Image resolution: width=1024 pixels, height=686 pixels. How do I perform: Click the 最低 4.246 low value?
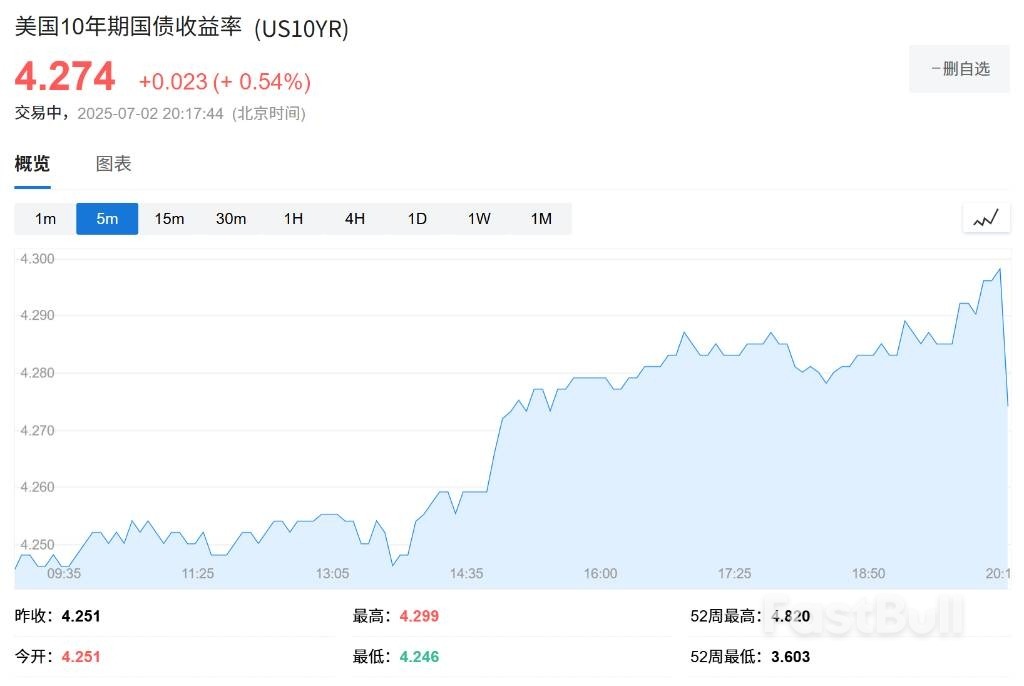(x=419, y=657)
